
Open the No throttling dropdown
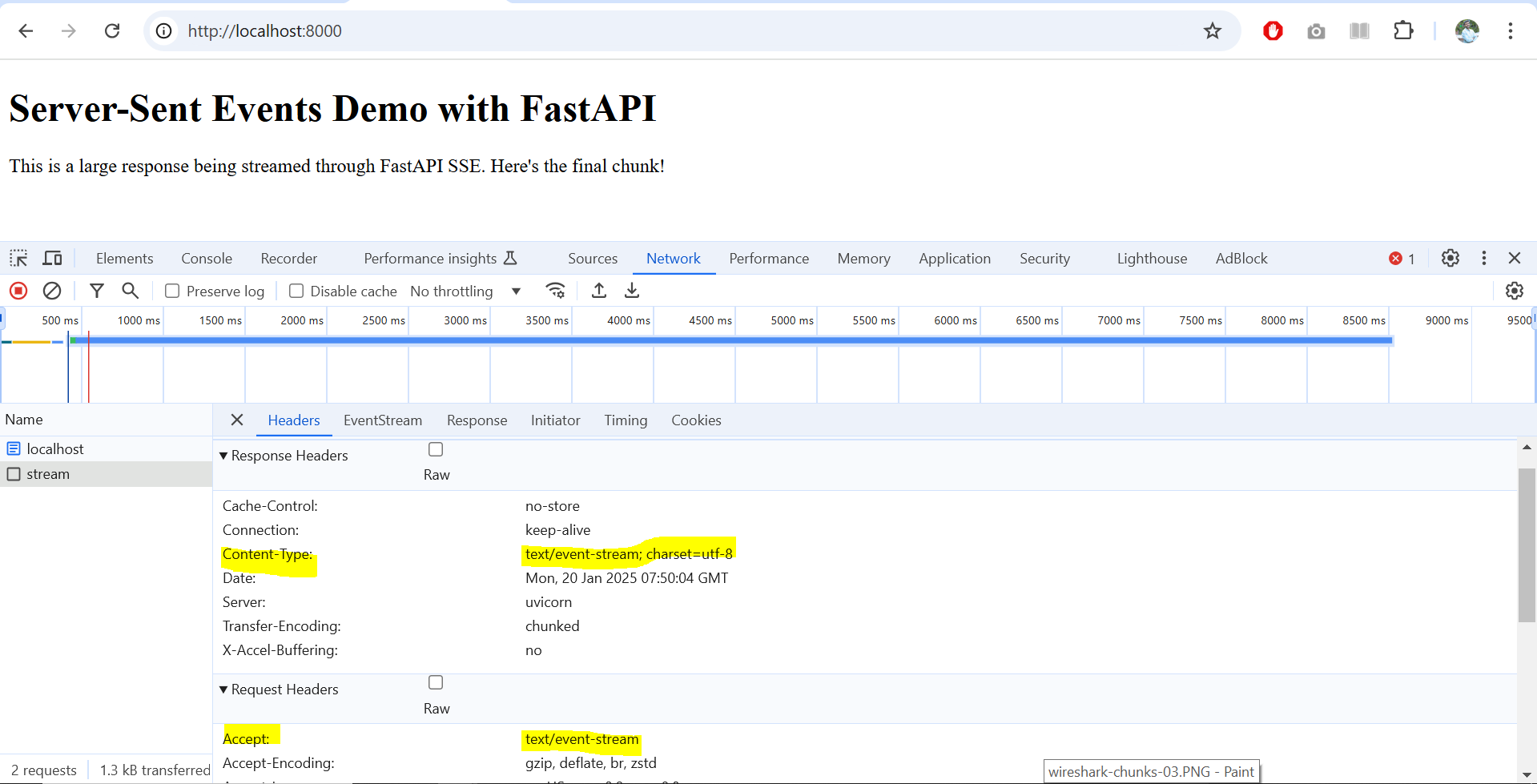click(465, 291)
